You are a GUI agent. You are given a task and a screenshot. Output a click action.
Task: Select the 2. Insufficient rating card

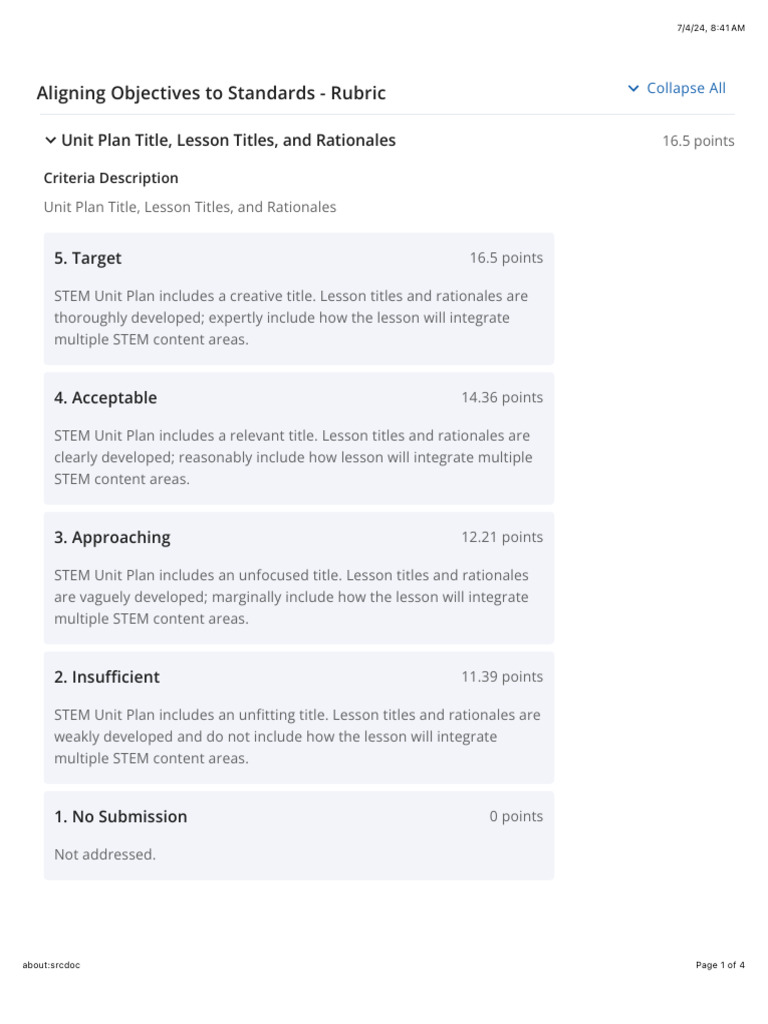click(x=299, y=718)
